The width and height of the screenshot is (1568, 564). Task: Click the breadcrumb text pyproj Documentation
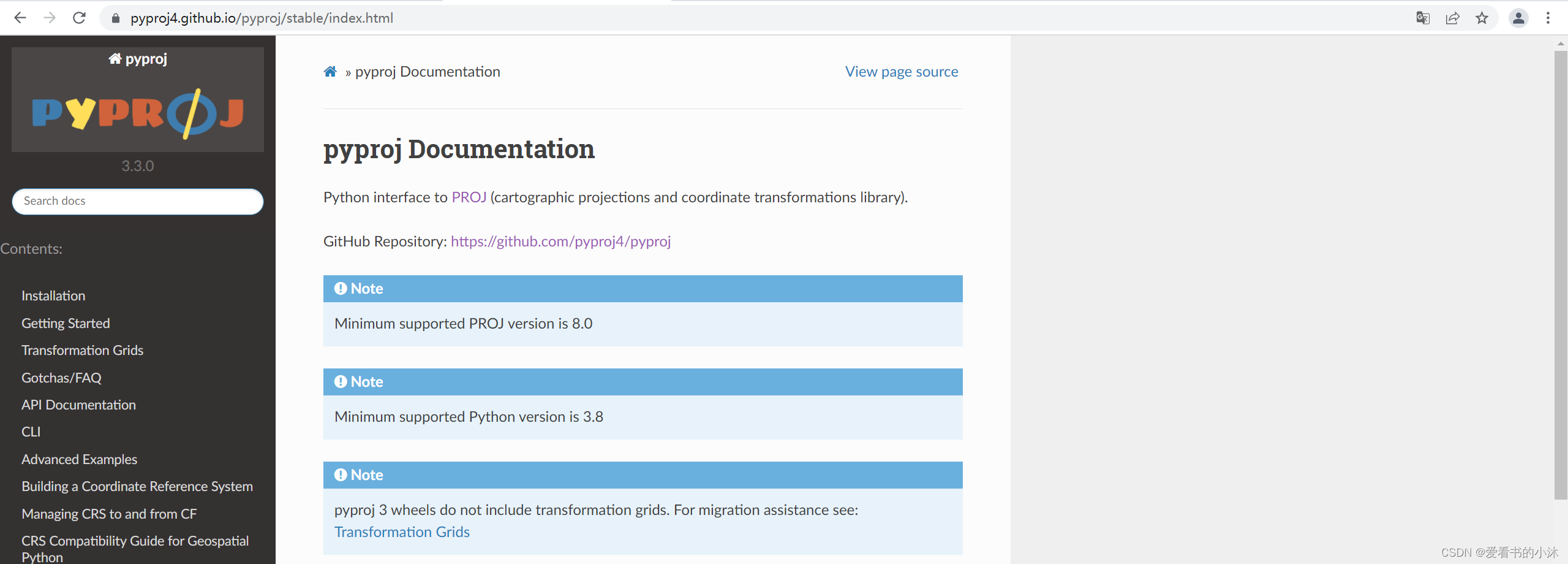[428, 72]
